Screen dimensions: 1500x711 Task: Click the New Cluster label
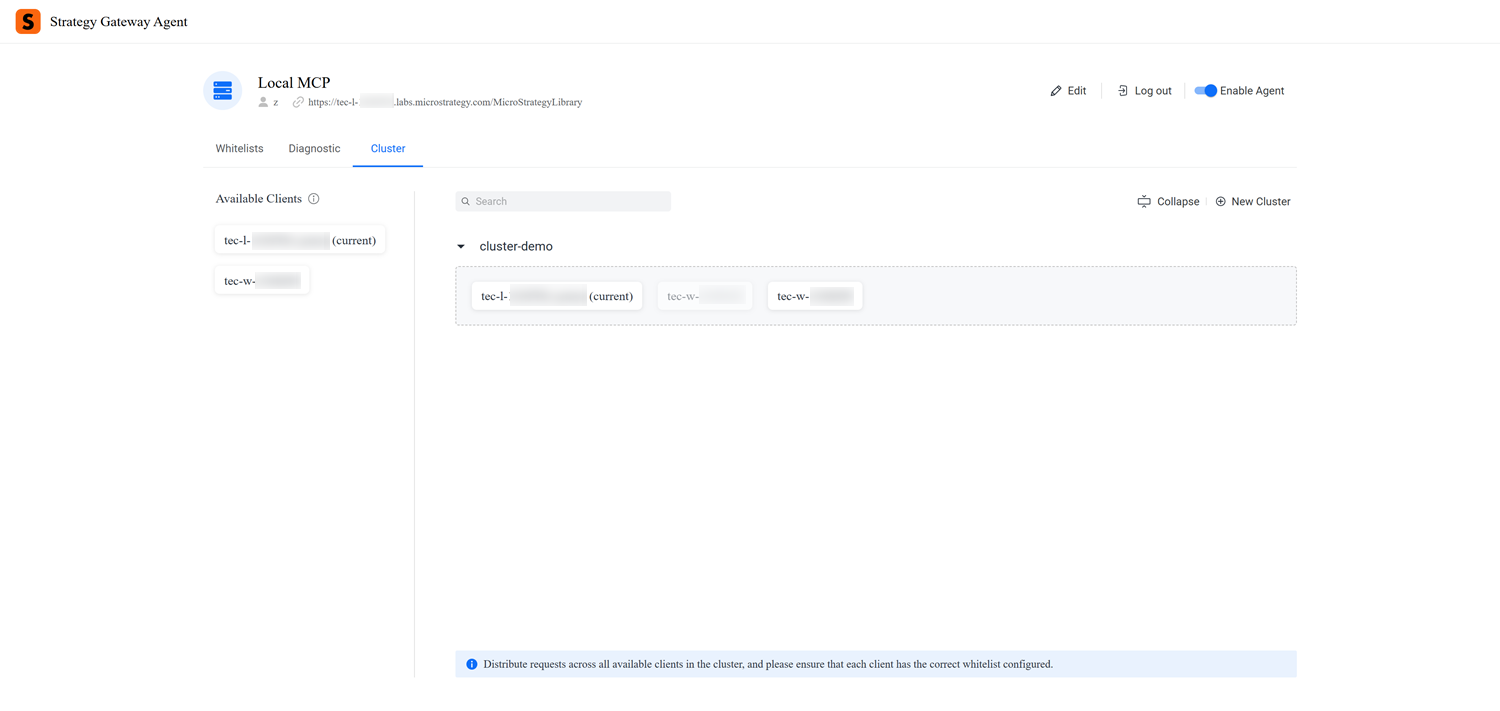[1260, 202]
